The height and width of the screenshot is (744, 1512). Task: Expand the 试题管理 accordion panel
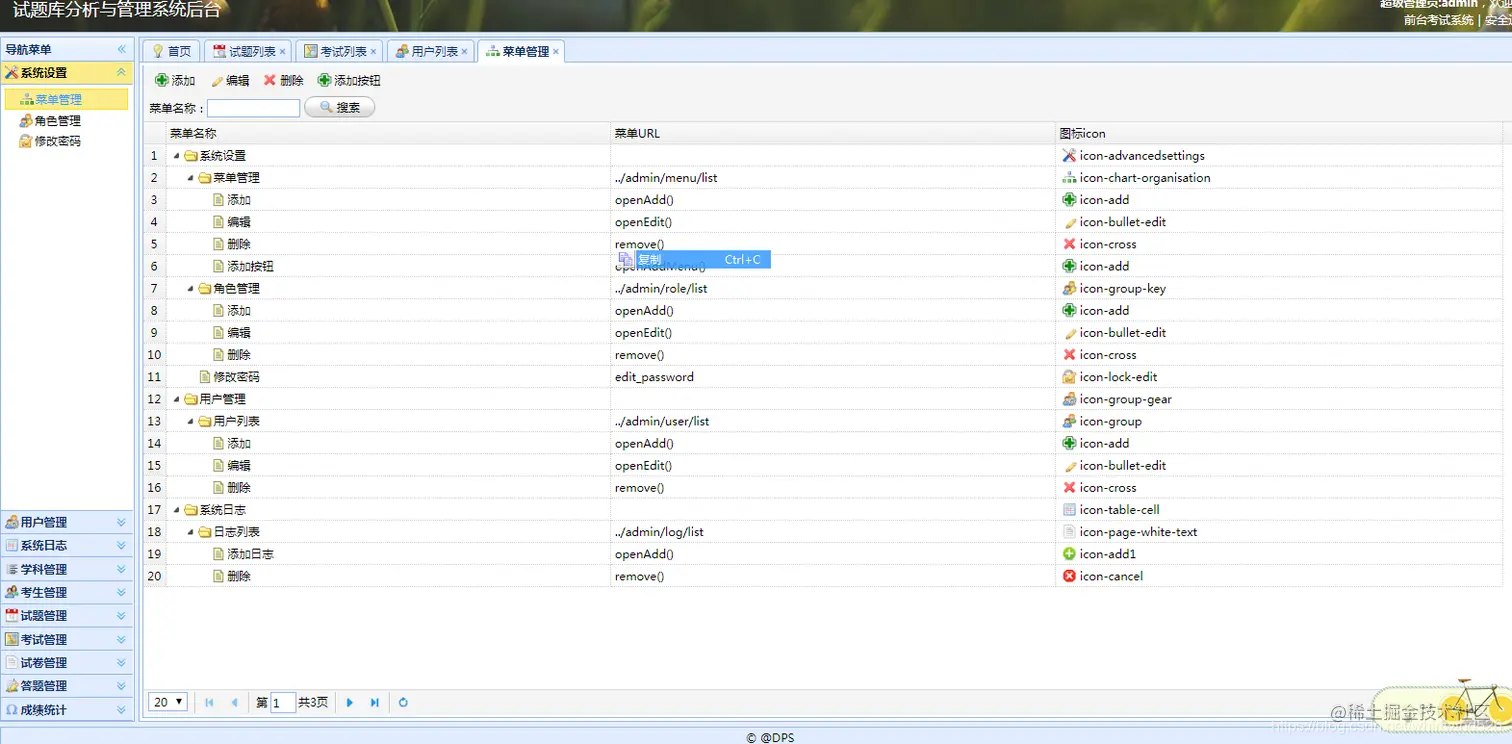point(66,616)
